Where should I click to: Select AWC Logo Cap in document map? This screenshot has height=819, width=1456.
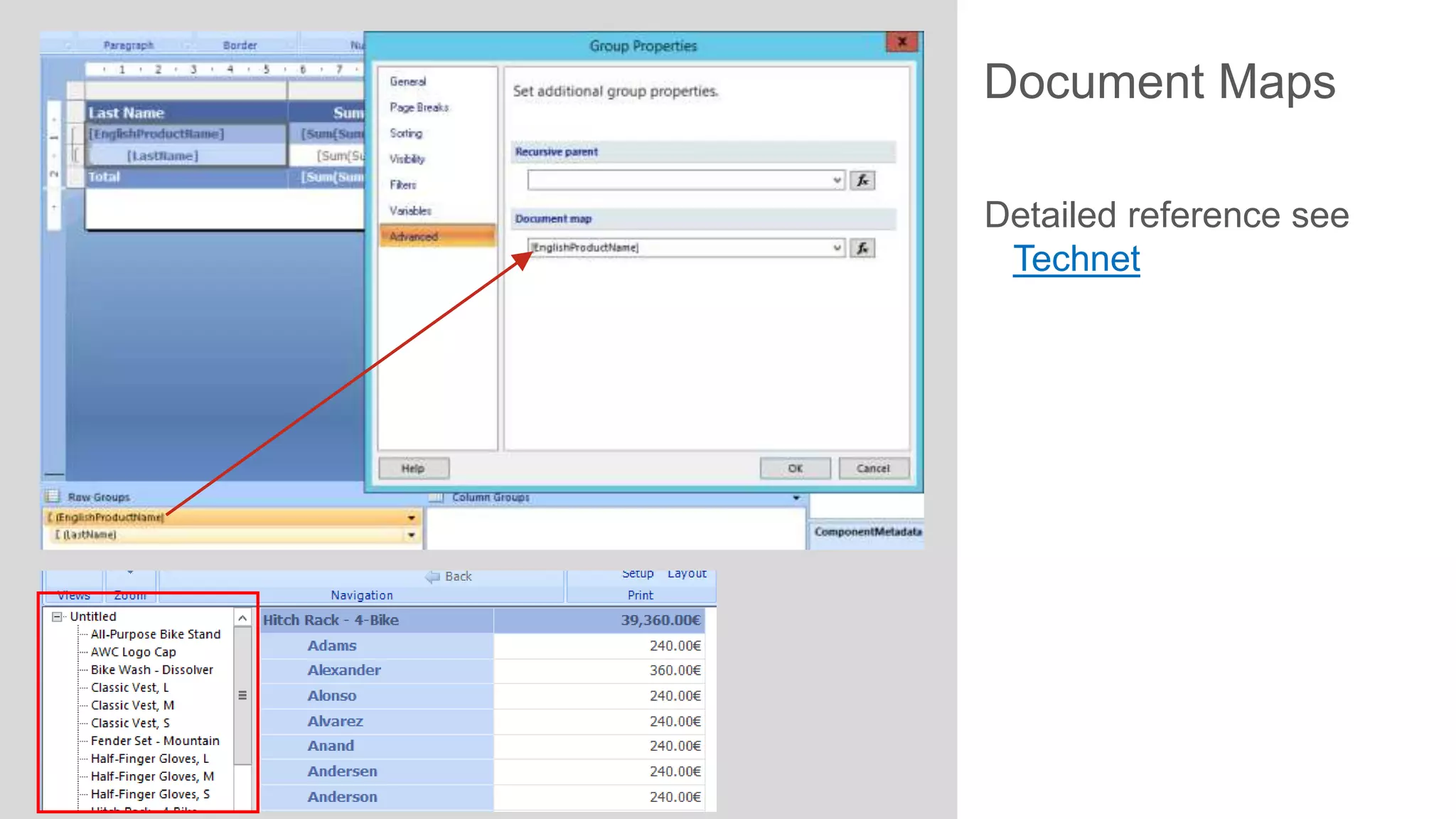coord(133,652)
